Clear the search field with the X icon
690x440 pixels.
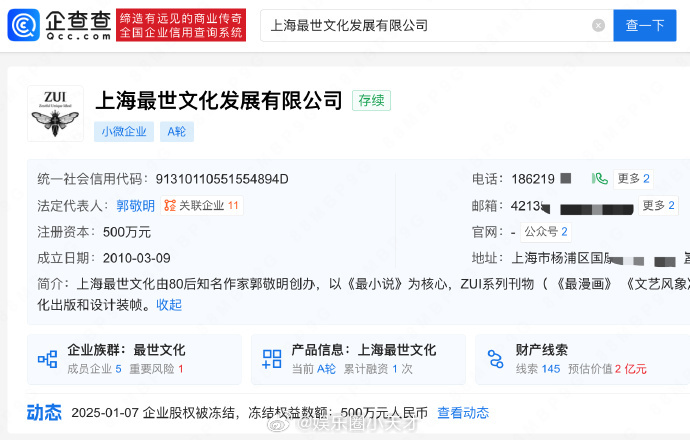click(598, 26)
